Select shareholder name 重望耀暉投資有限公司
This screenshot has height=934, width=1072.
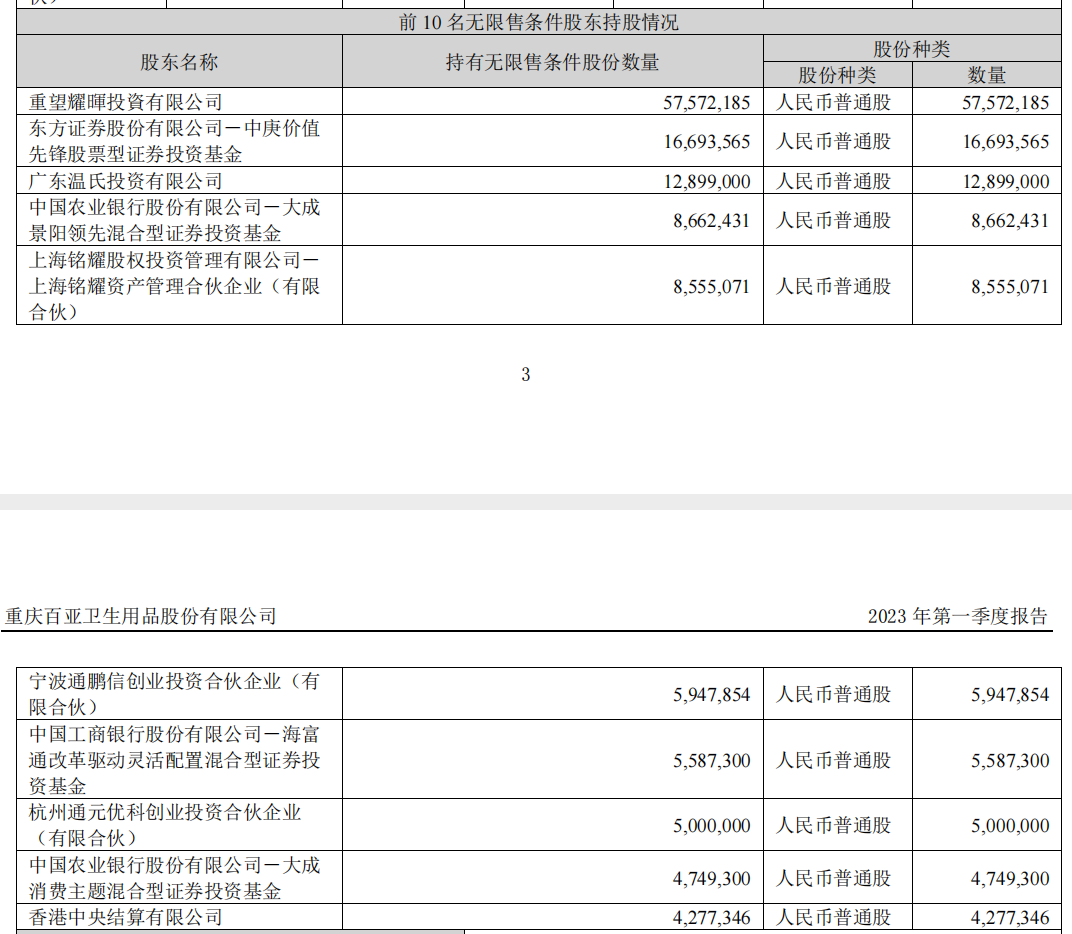pyautogui.click(x=126, y=102)
